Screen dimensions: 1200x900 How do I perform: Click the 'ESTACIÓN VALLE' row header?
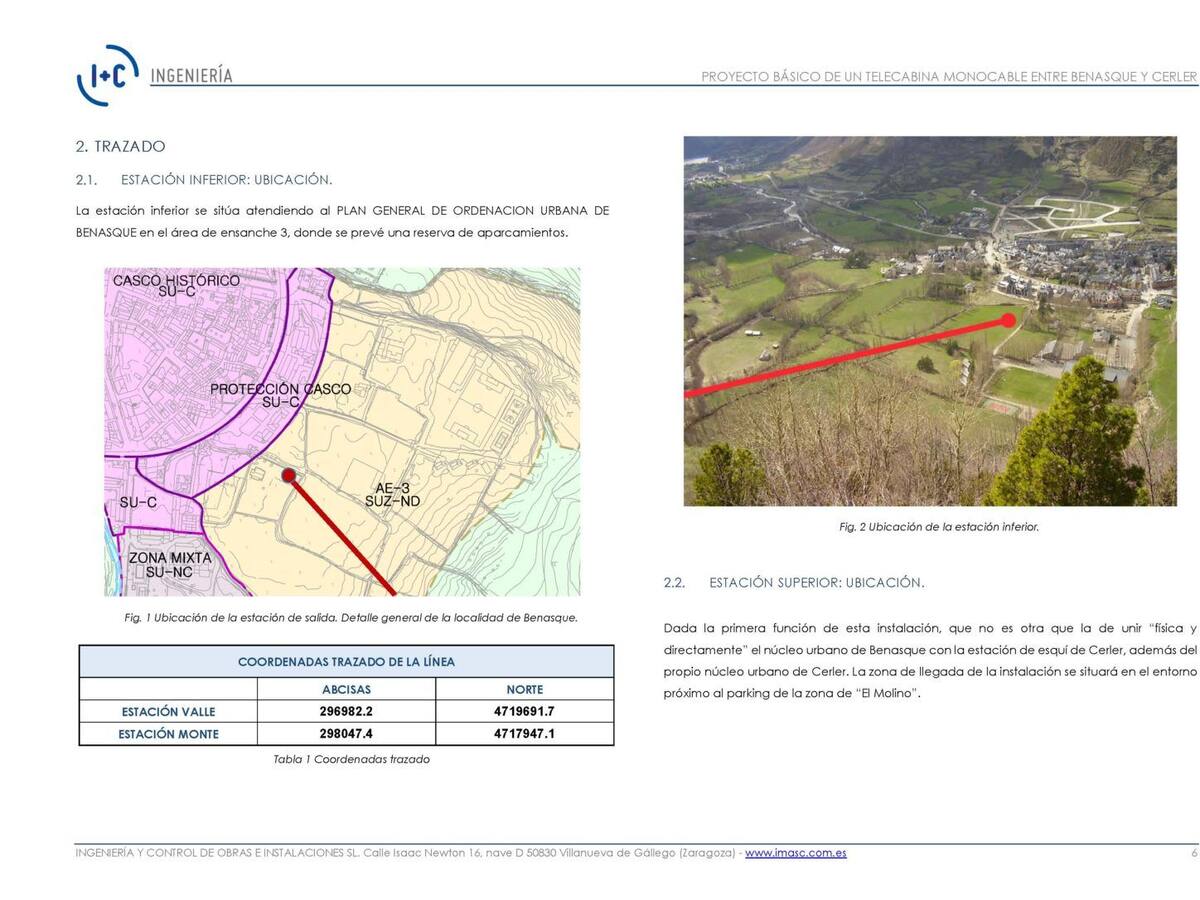[x=168, y=712]
